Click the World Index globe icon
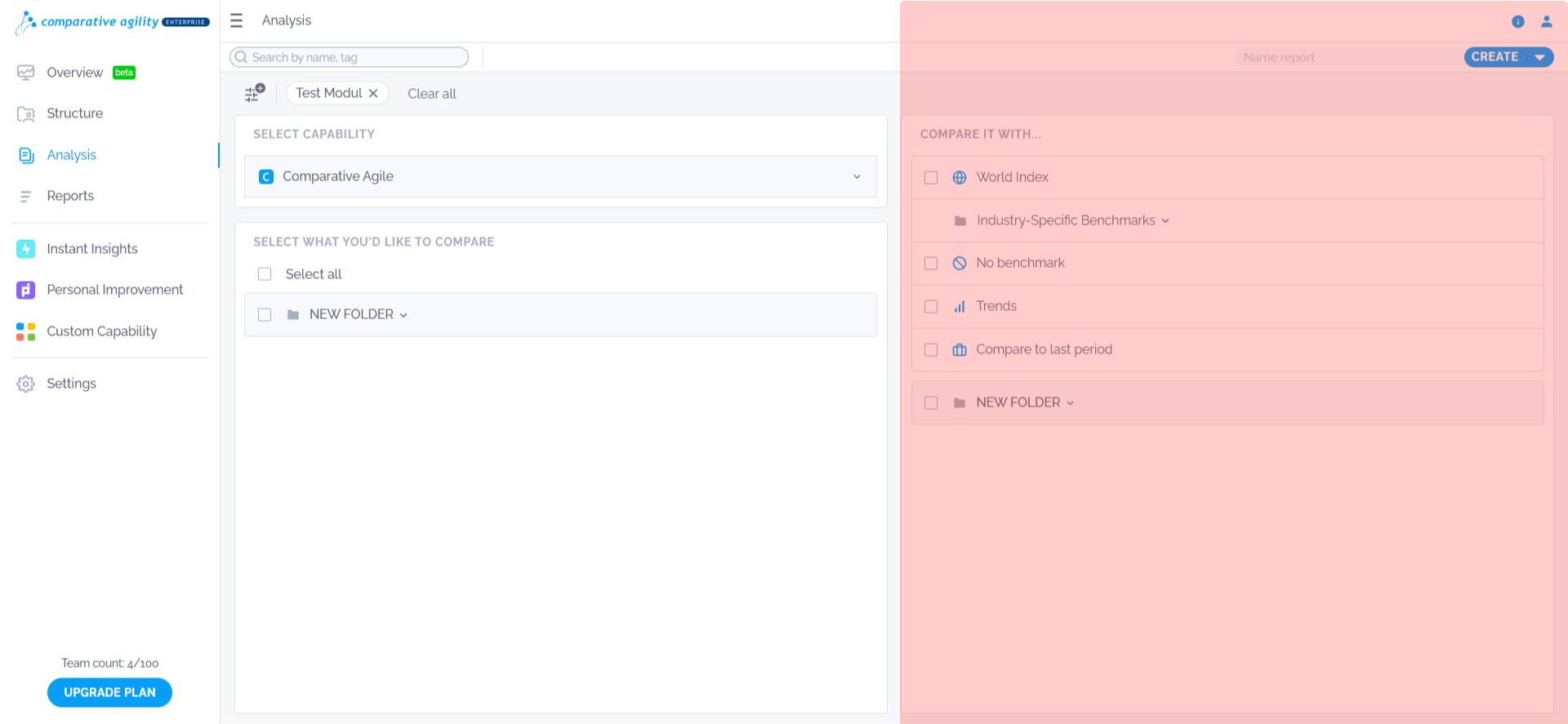The width and height of the screenshot is (1568, 724). 960,178
